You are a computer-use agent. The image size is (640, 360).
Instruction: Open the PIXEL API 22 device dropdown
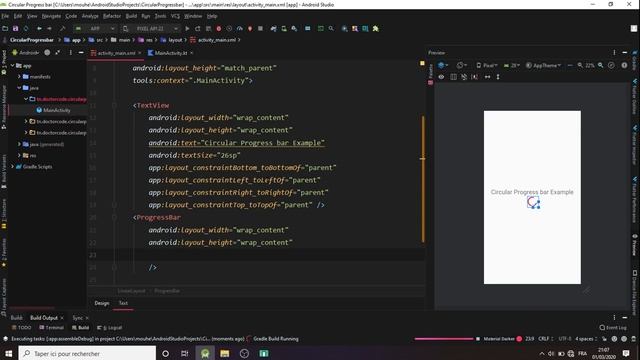tap(151, 29)
